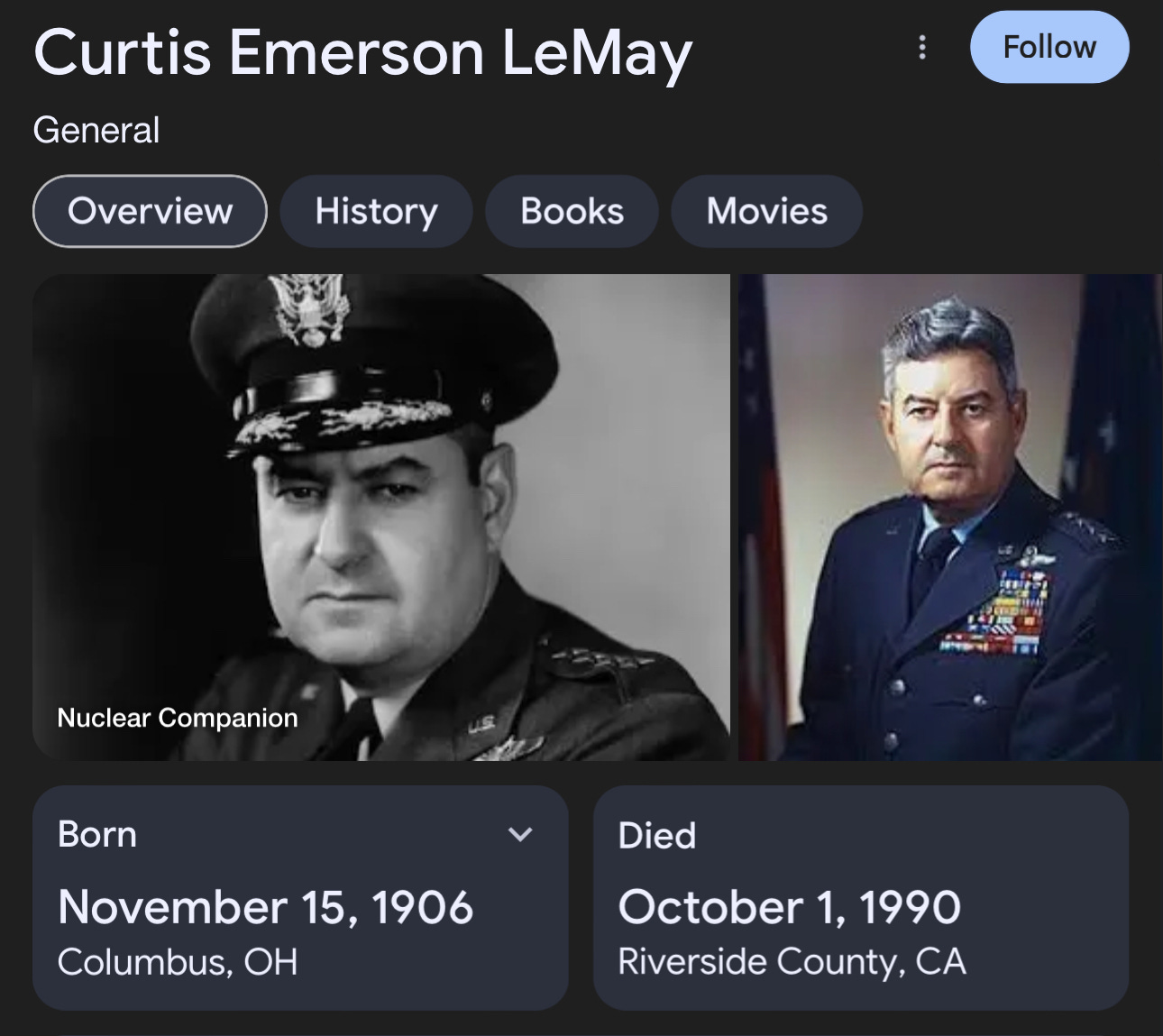The width and height of the screenshot is (1163, 1036).
Task: Click the Born label heading
Action: pos(97,835)
